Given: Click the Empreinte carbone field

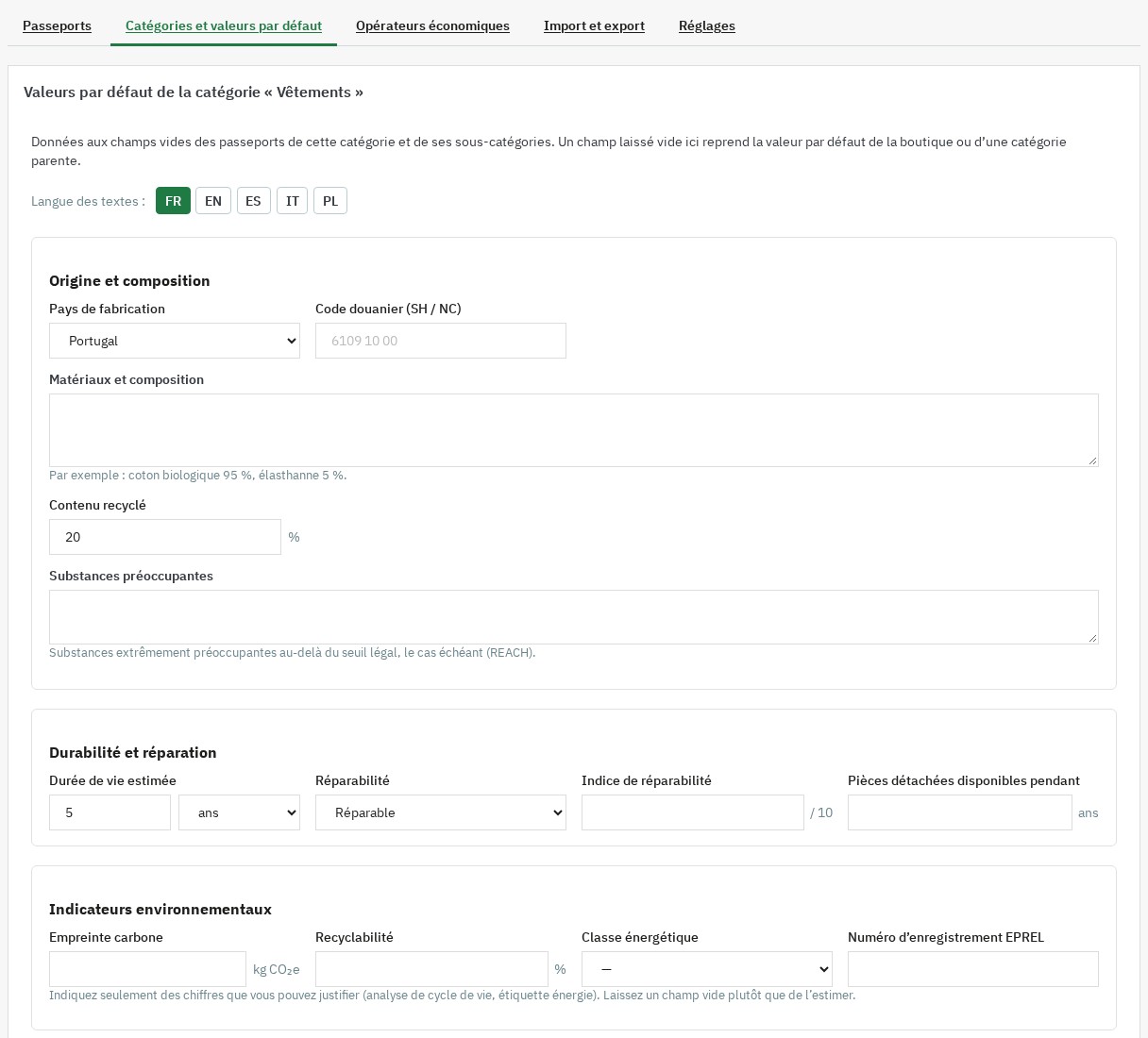Looking at the screenshot, I should point(147,969).
